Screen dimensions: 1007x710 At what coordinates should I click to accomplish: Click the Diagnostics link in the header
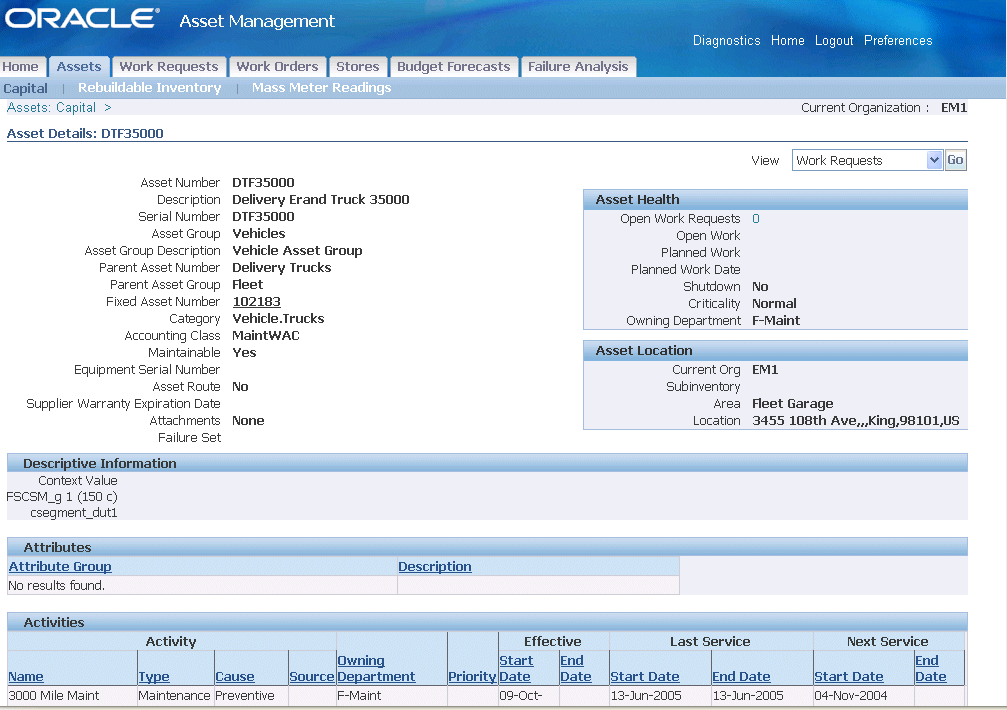coord(726,40)
